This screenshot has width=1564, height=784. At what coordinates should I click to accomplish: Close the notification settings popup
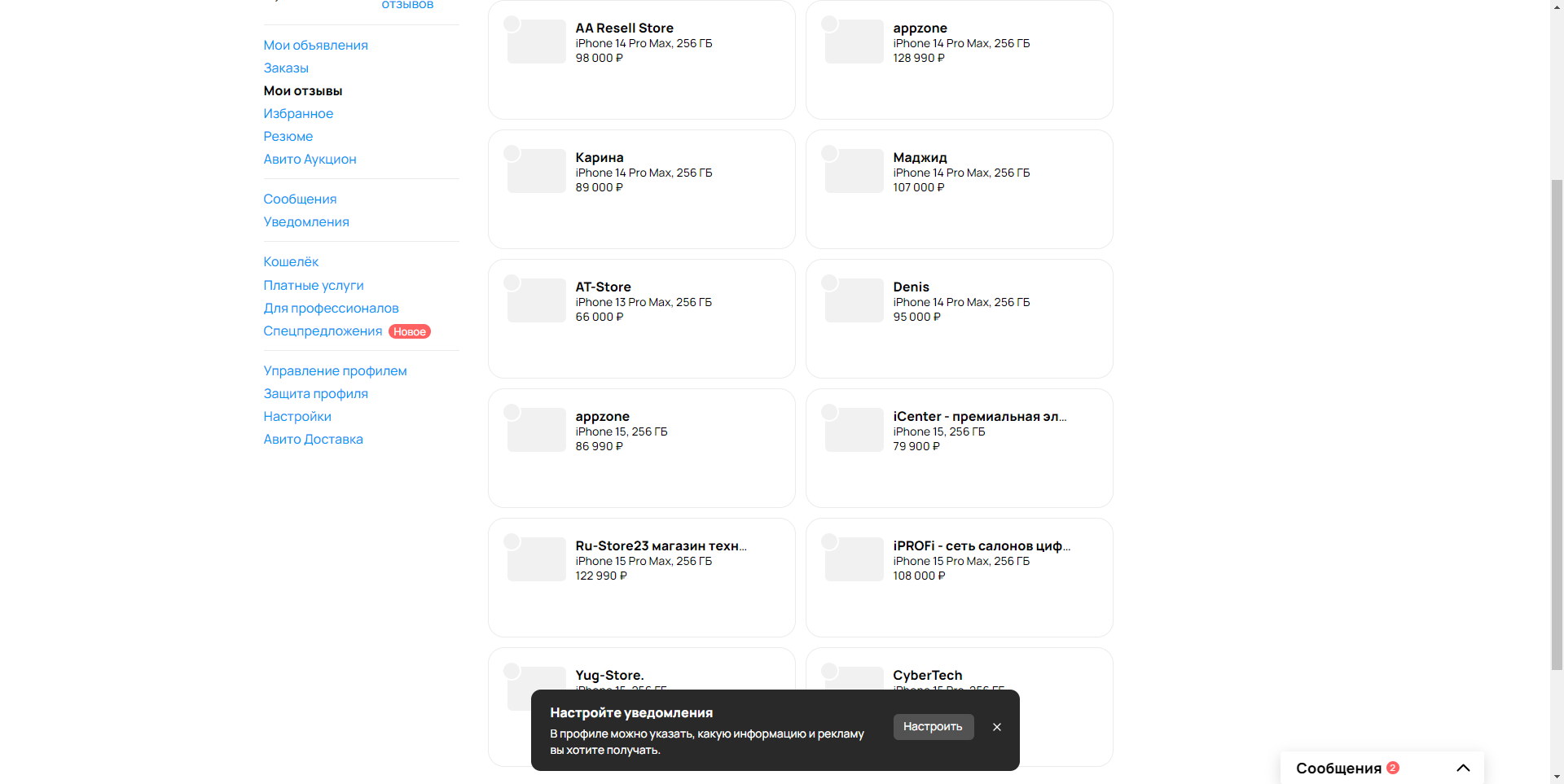(x=997, y=727)
